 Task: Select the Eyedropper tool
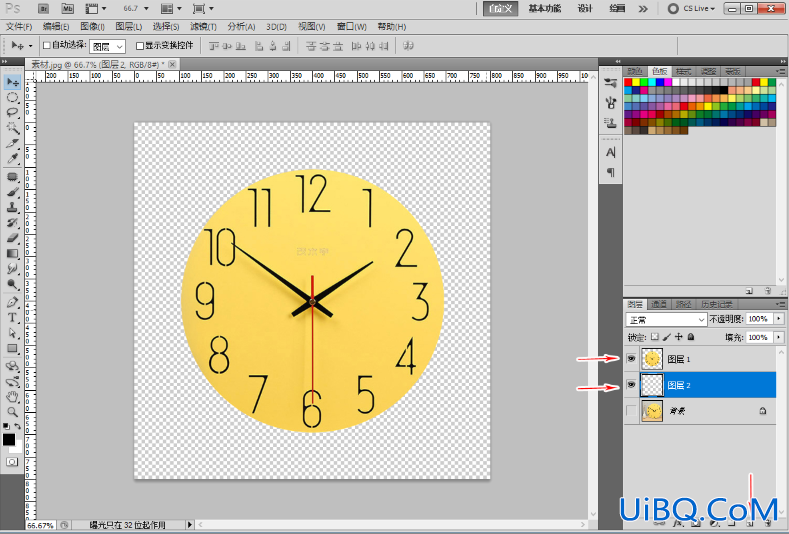[x=13, y=159]
